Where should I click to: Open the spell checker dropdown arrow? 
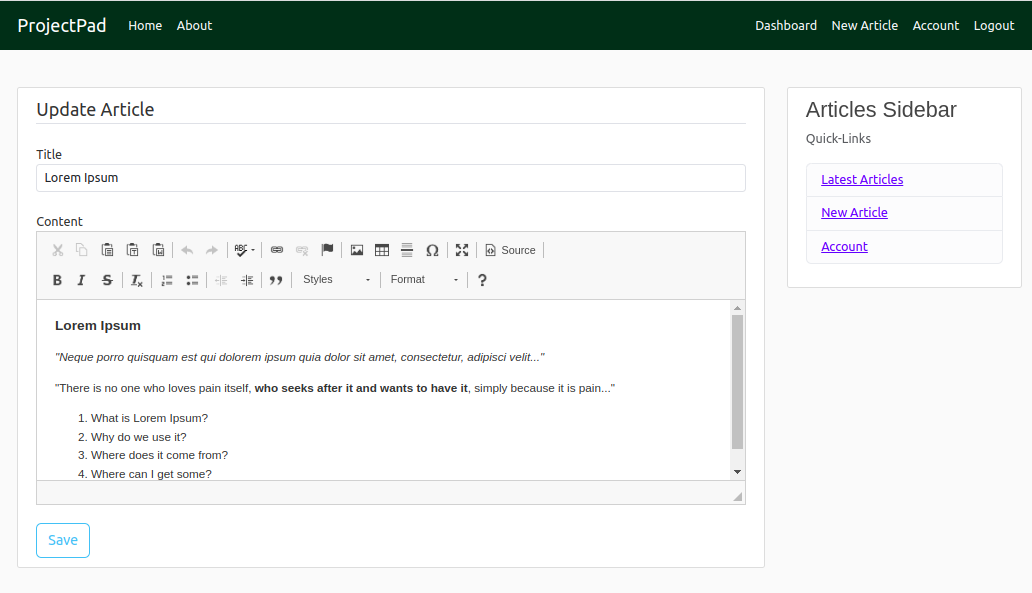click(252, 250)
